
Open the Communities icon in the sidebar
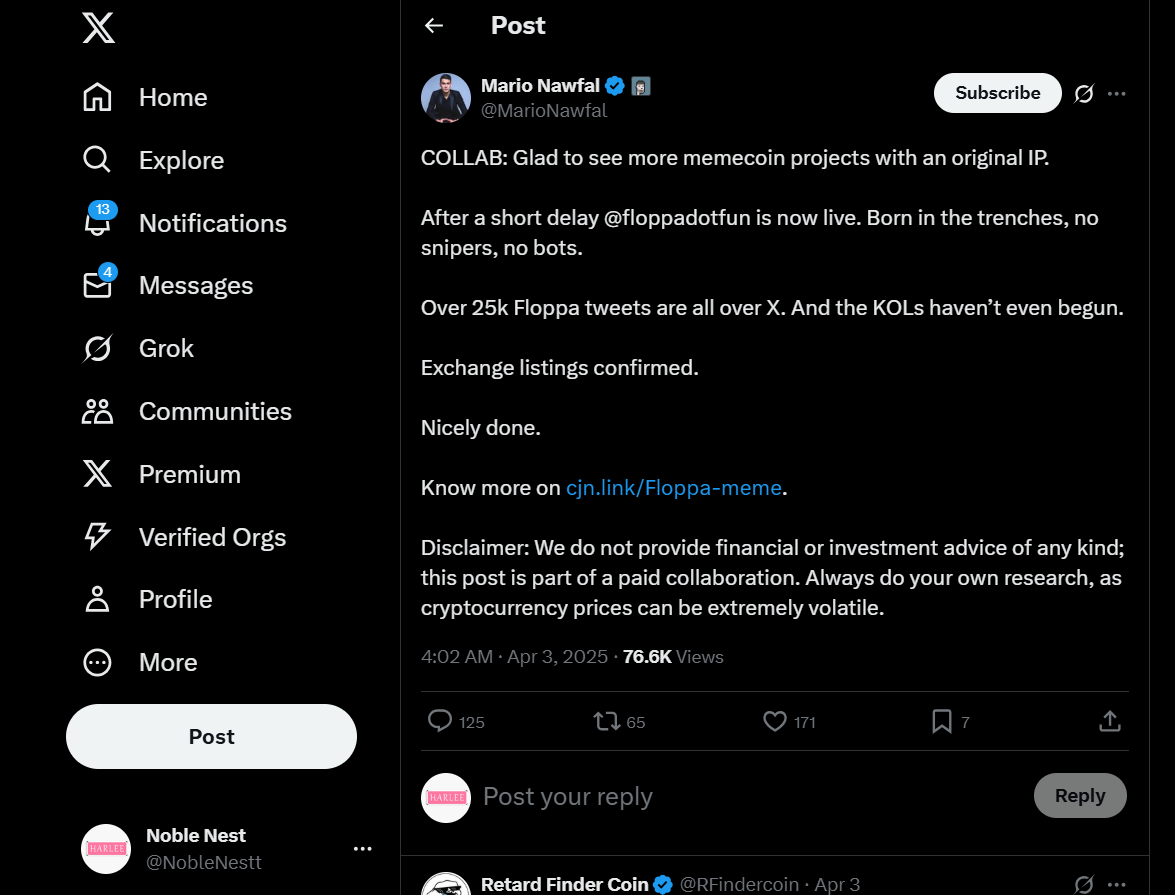coord(97,412)
